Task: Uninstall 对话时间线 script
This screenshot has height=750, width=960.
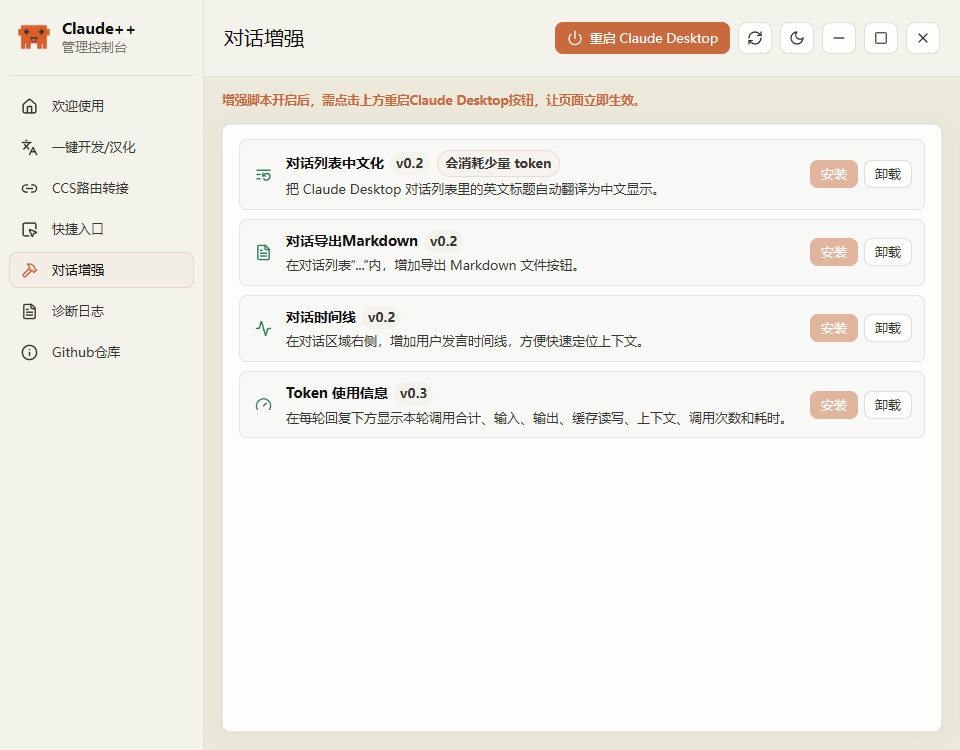Action: click(x=888, y=328)
